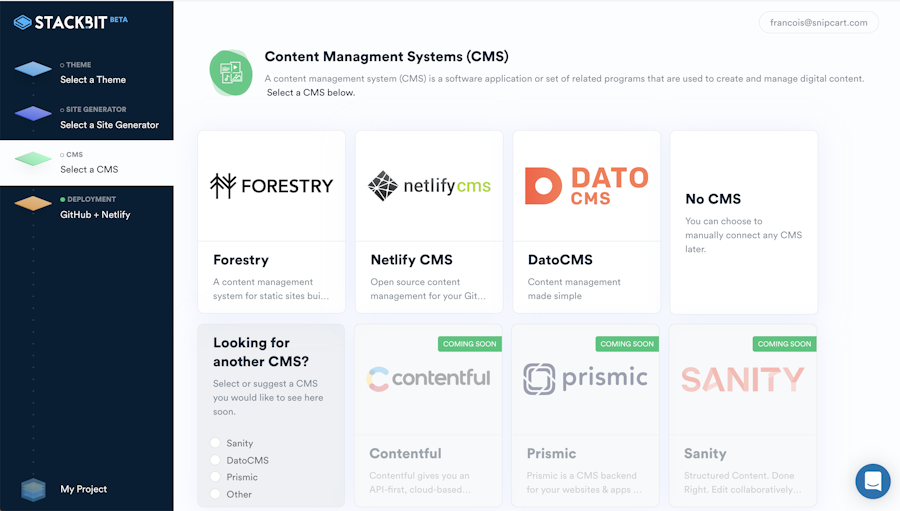The image size is (900, 511).
Task: Click the Stackbit logo in sidebar
Action: [x=61, y=22]
